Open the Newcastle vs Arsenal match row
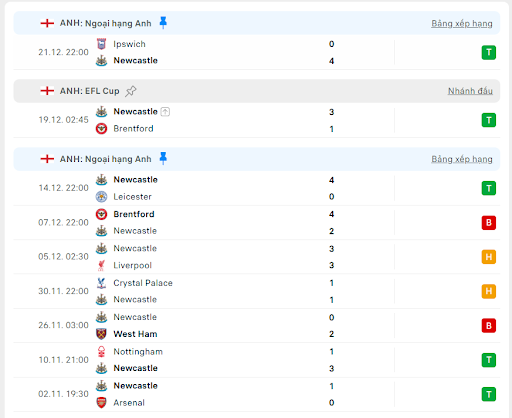This screenshot has width=512, height=418. click(257, 394)
